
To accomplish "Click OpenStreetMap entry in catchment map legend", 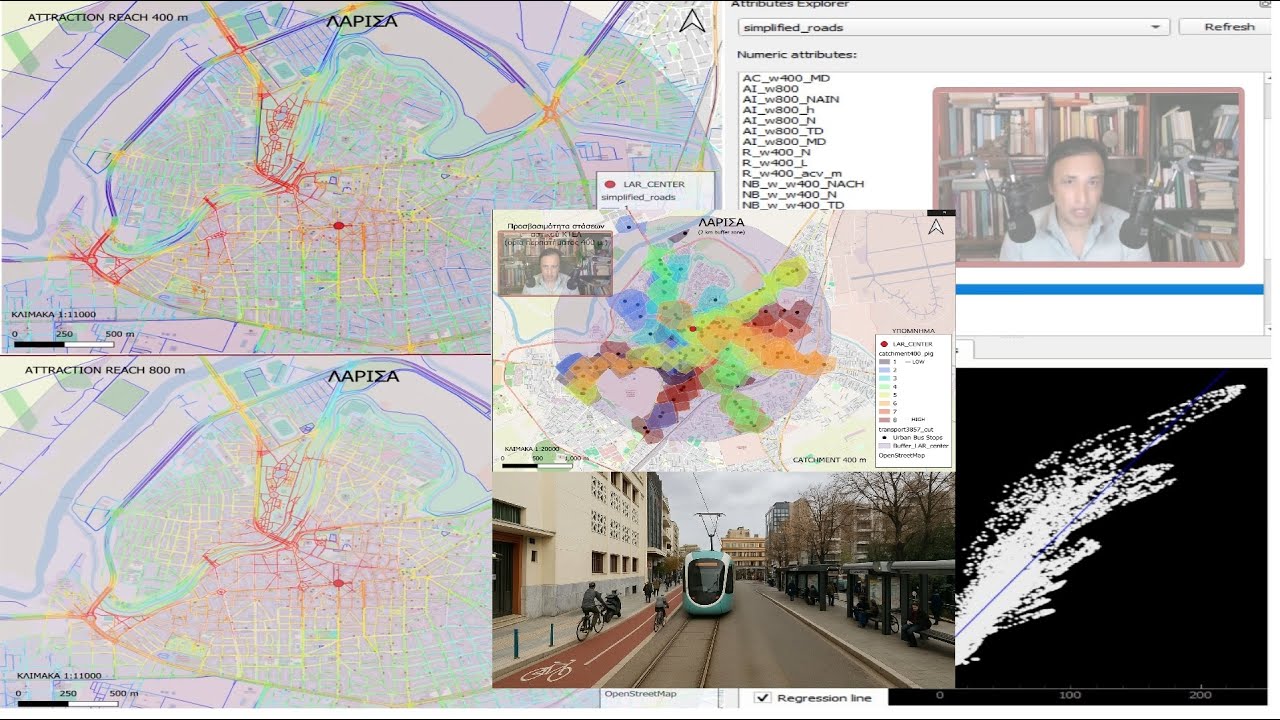I will [x=902, y=456].
